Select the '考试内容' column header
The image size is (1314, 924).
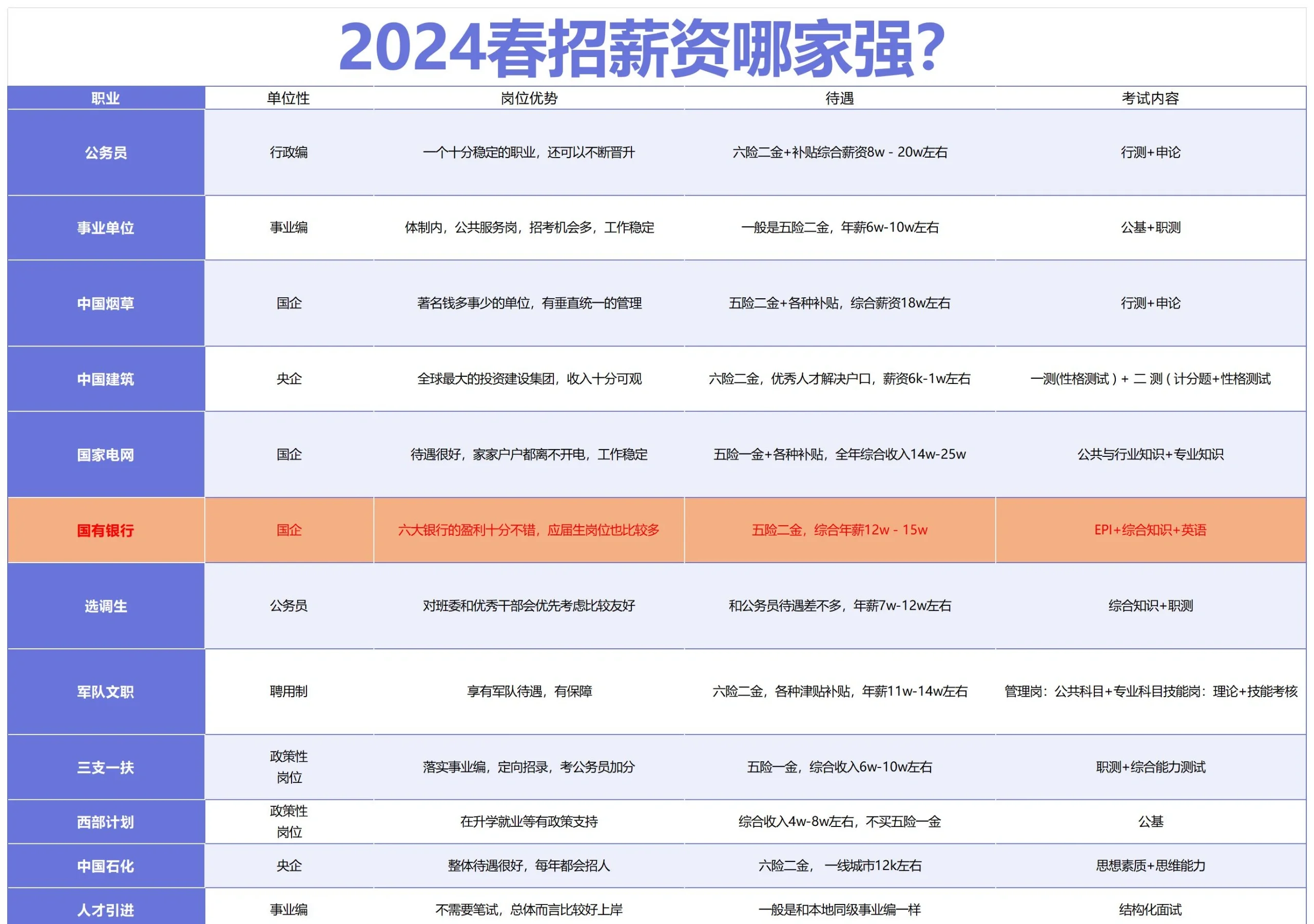1150,99
